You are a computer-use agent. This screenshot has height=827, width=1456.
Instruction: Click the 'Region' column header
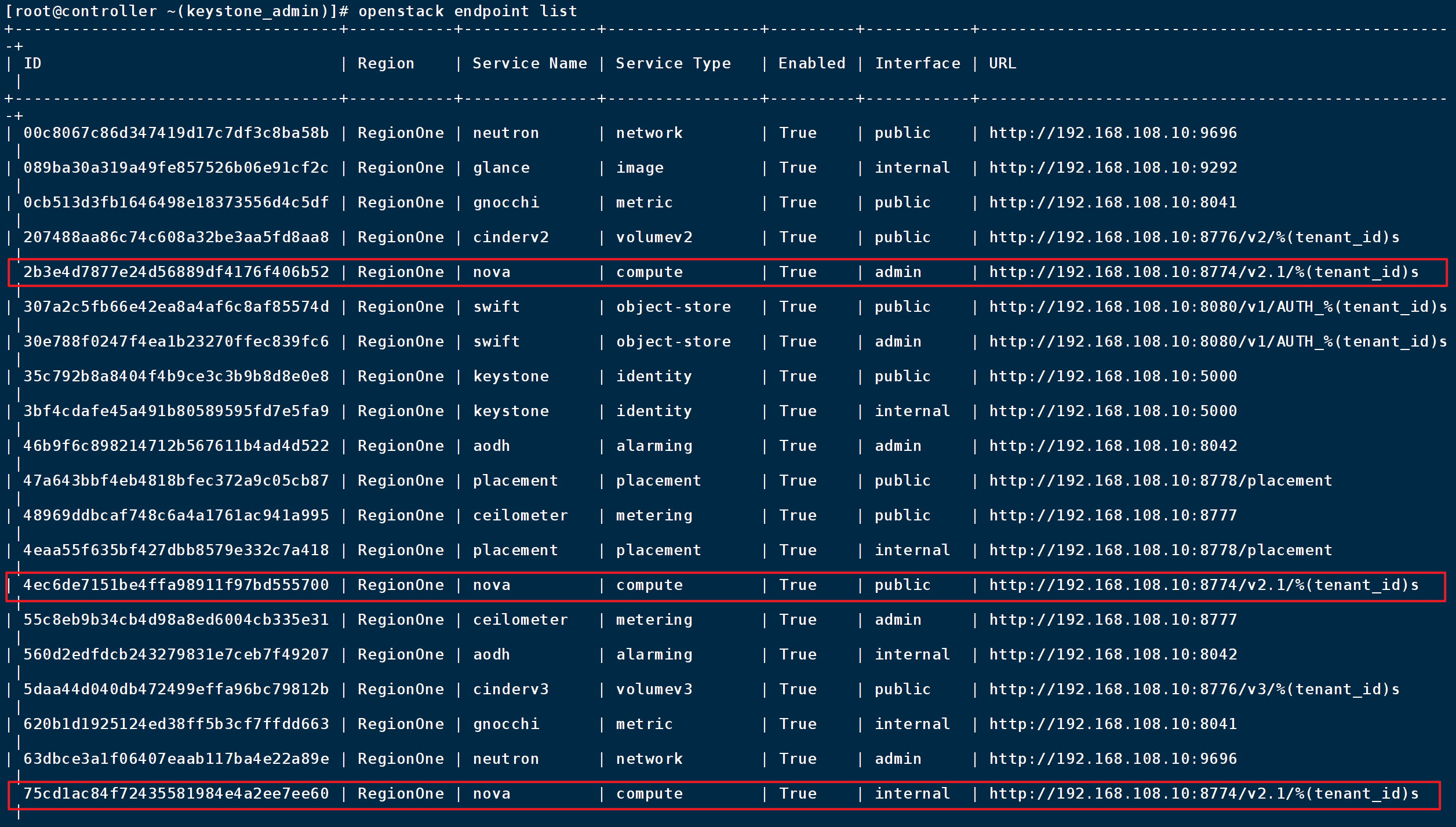(x=385, y=63)
